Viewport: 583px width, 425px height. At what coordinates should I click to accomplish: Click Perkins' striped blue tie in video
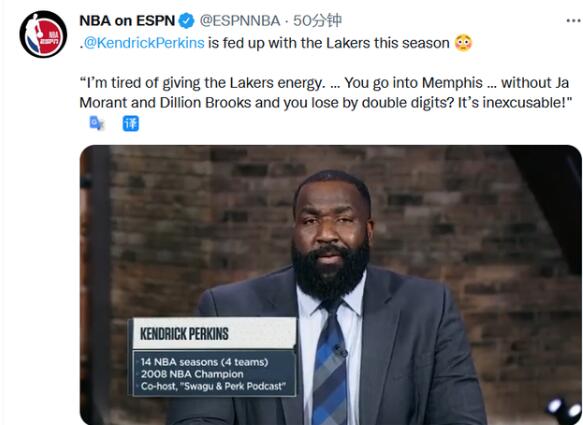[330, 364]
